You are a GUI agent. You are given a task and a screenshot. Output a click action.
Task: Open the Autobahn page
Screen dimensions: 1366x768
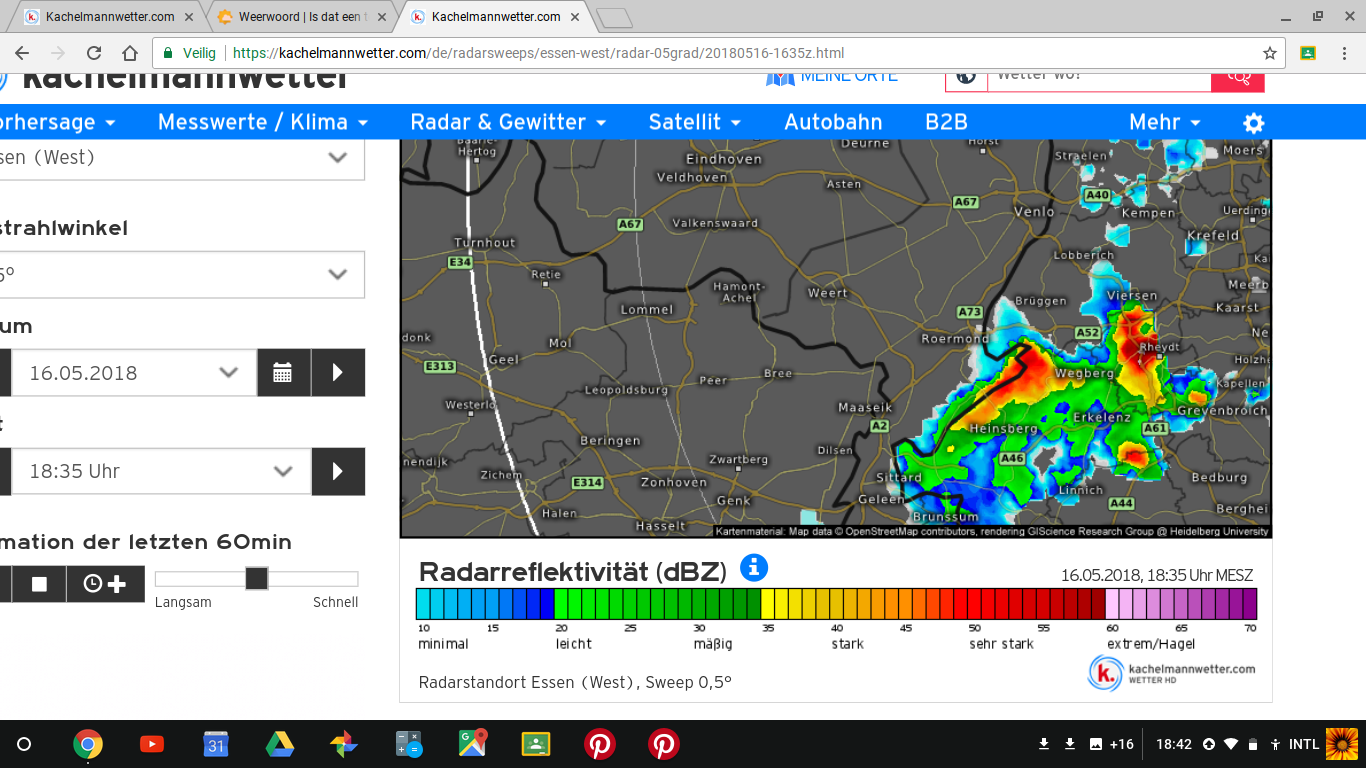(833, 122)
